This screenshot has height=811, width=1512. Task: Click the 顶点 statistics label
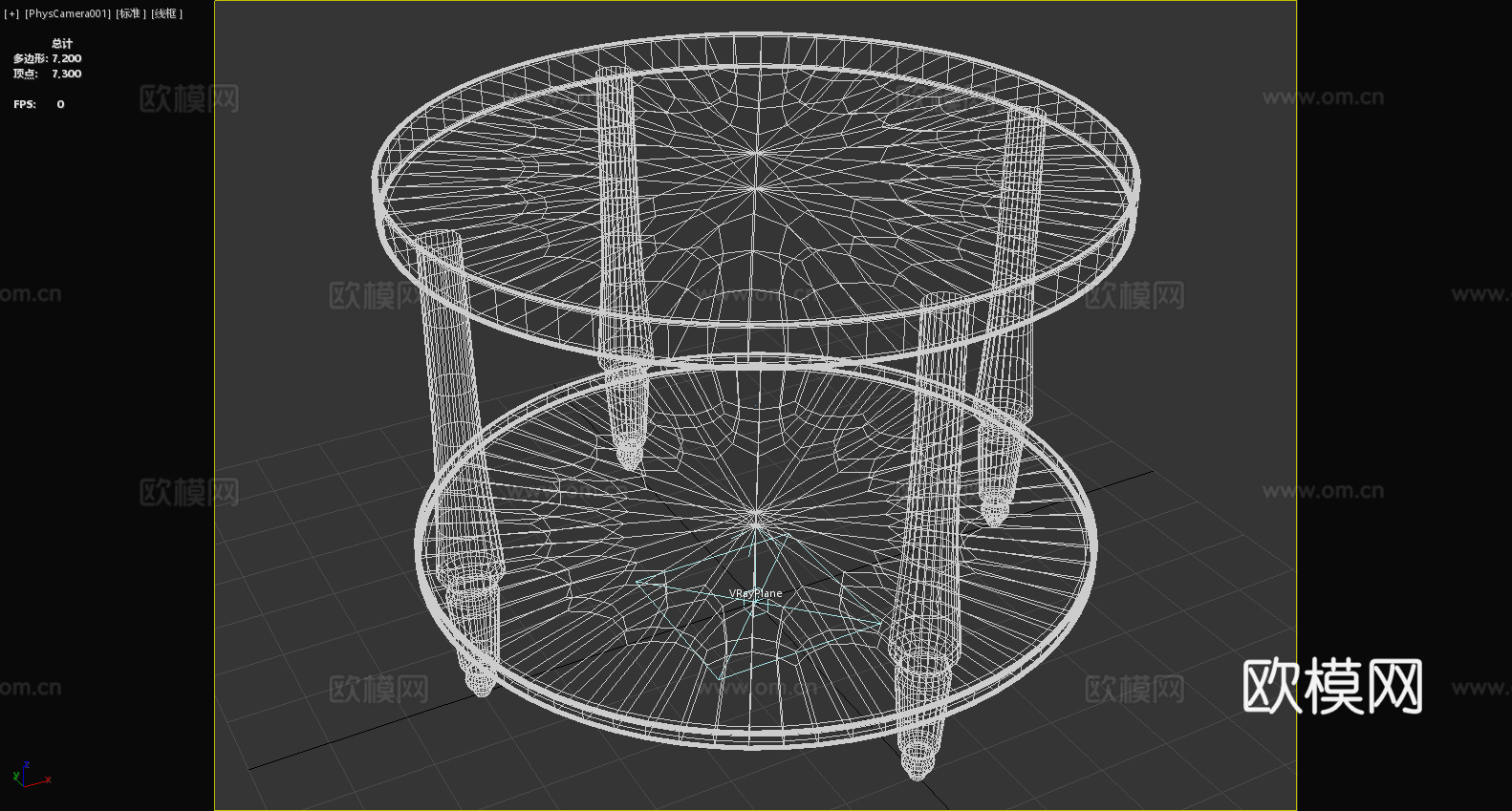pyautogui.click(x=26, y=74)
